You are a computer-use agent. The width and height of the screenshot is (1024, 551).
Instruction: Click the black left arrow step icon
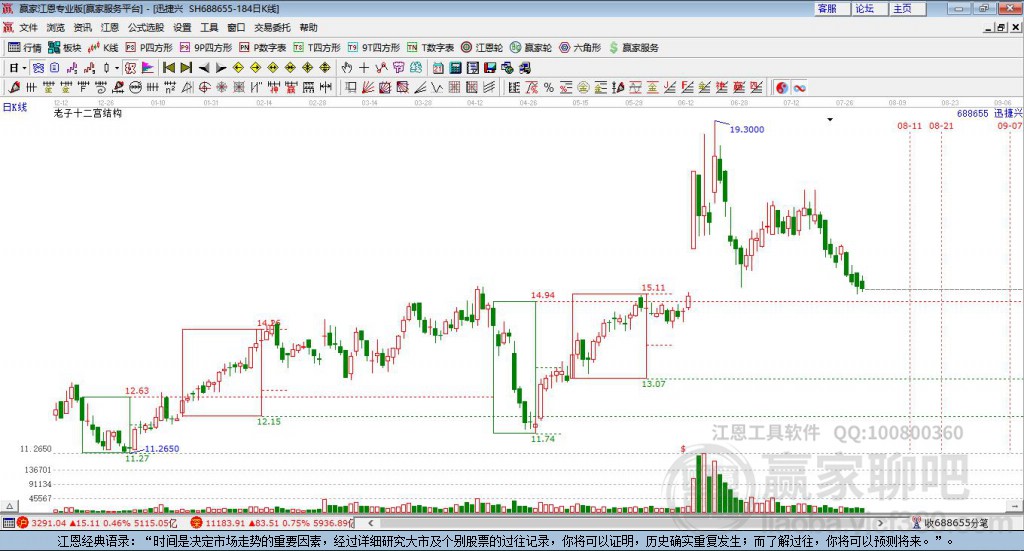(x=204, y=68)
